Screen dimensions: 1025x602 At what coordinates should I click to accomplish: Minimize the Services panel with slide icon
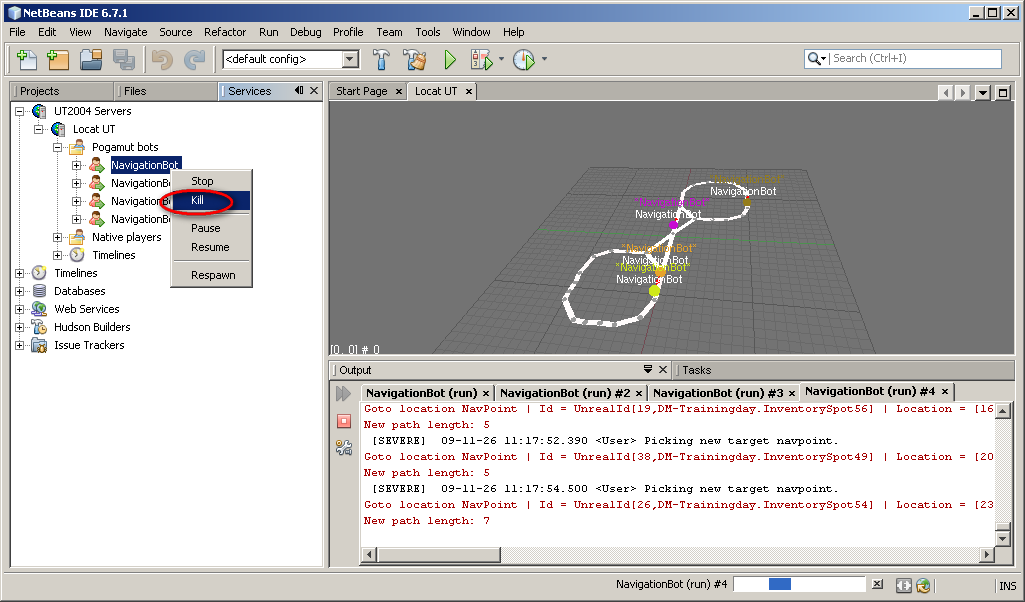click(299, 90)
